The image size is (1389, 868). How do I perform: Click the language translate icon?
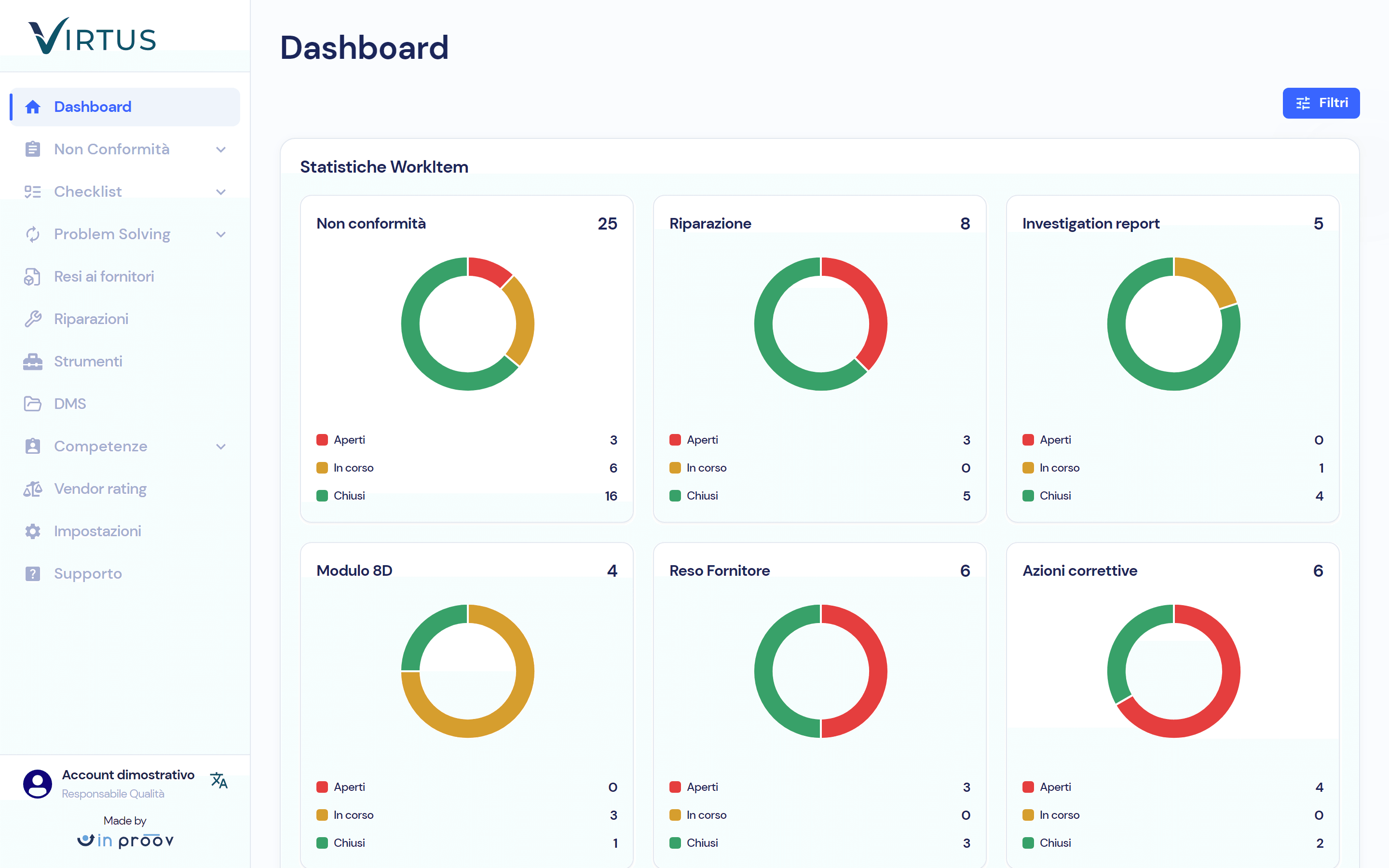(x=219, y=781)
